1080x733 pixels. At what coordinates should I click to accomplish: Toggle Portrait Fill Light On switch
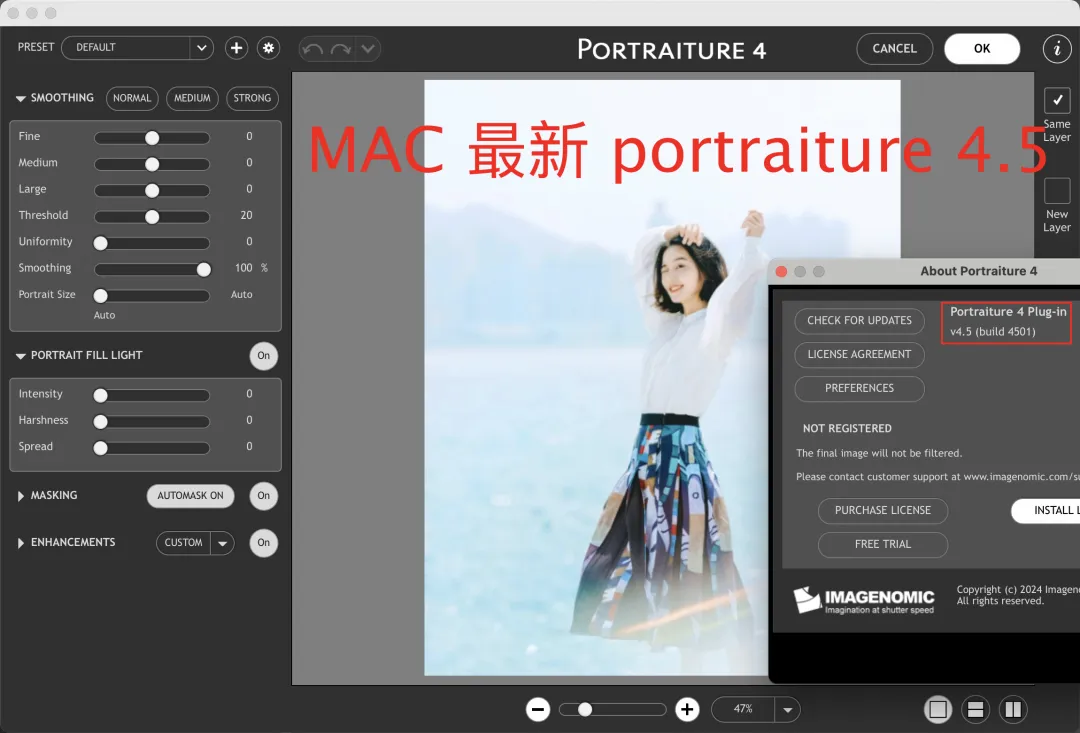click(x=264, y=355)
